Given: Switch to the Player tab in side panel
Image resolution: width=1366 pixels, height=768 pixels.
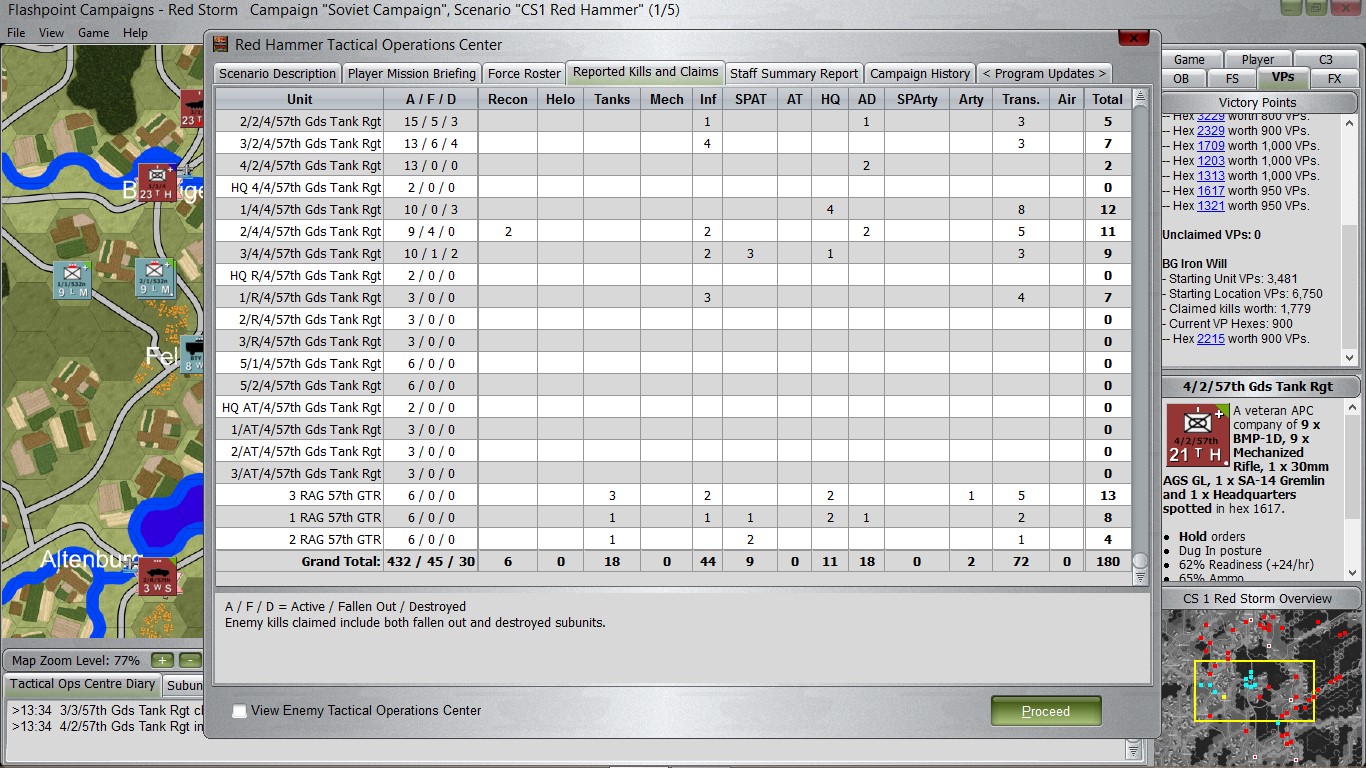Looking at the screenshot, I should [1257, 60].
